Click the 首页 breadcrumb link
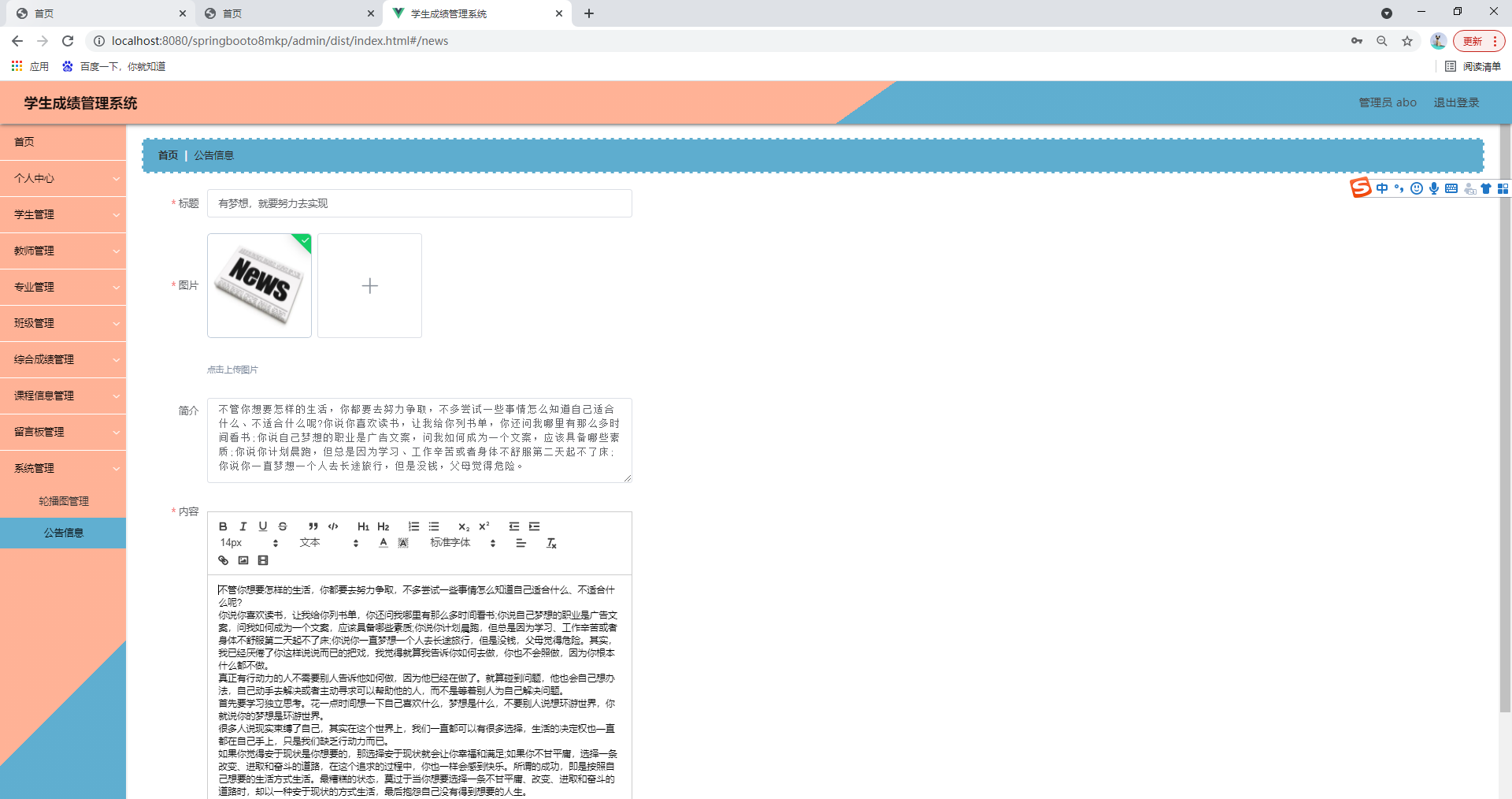This screenshot has width=1512, height=799. [x=168, y=155]
